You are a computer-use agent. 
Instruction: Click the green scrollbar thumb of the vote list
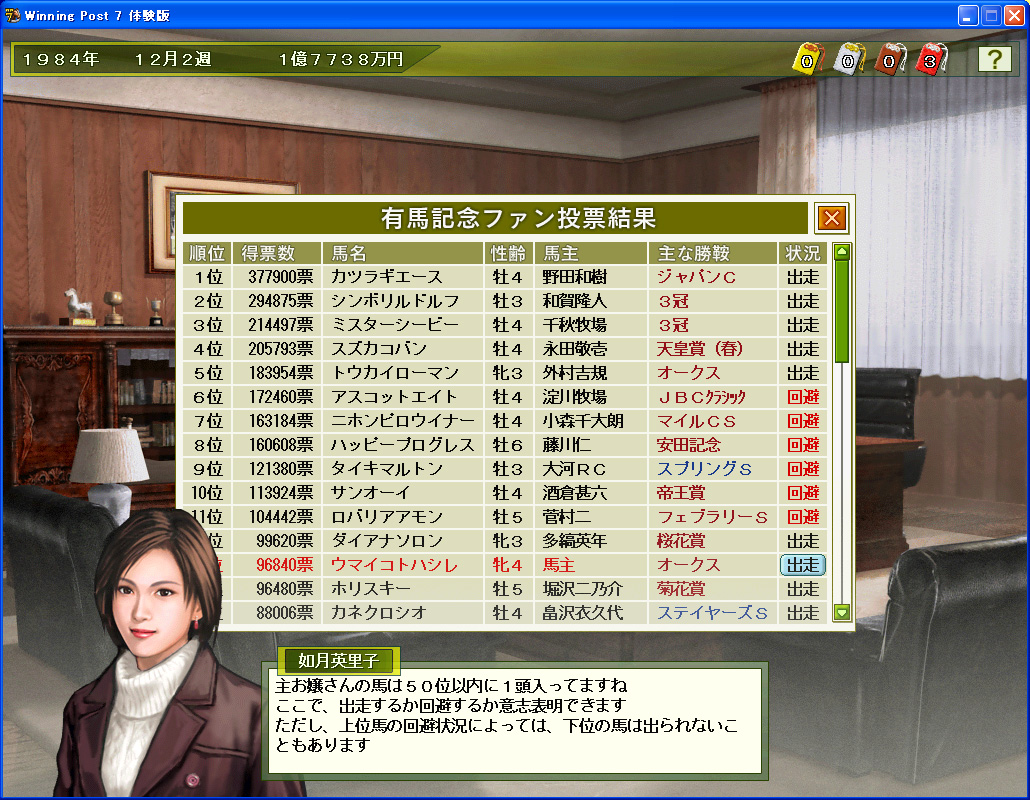(841, 311)
